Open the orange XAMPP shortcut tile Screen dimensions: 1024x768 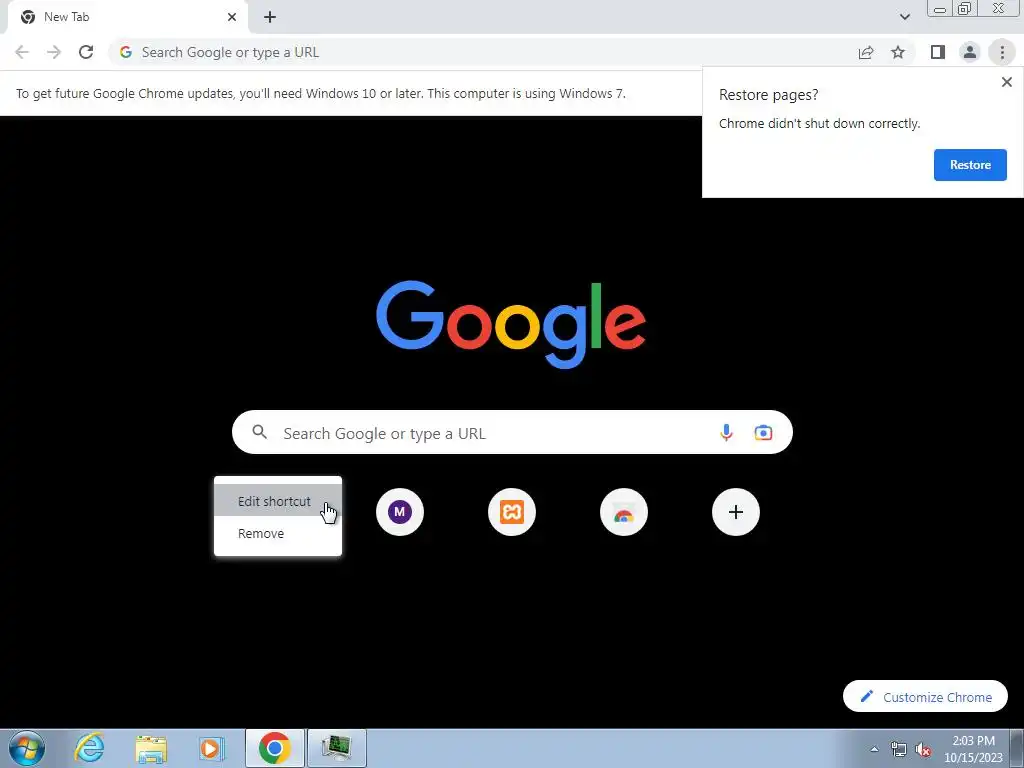512,512
